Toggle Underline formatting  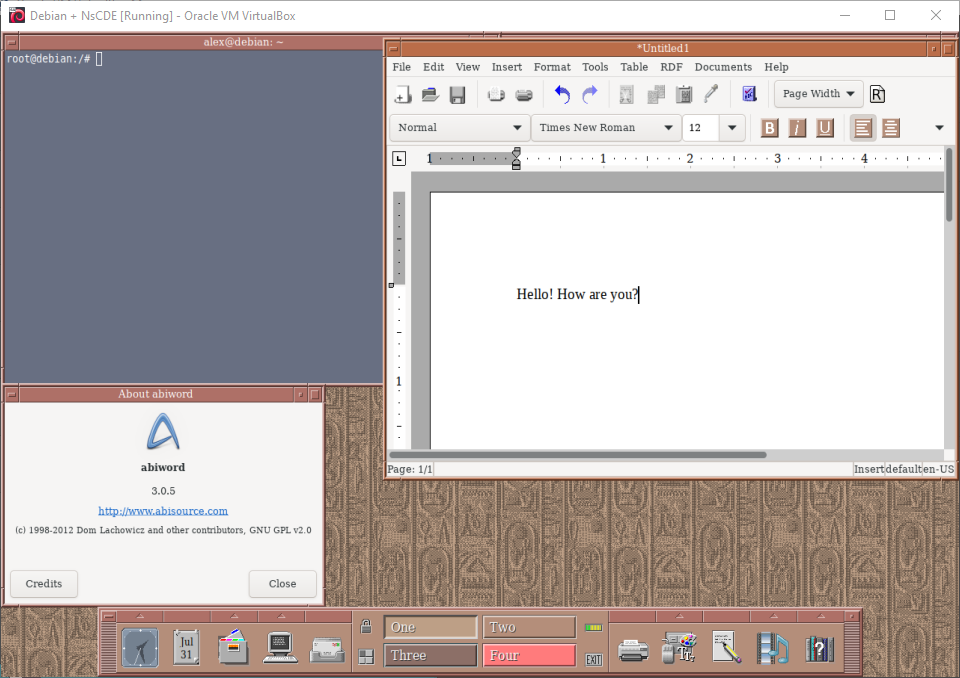point(825,128)
